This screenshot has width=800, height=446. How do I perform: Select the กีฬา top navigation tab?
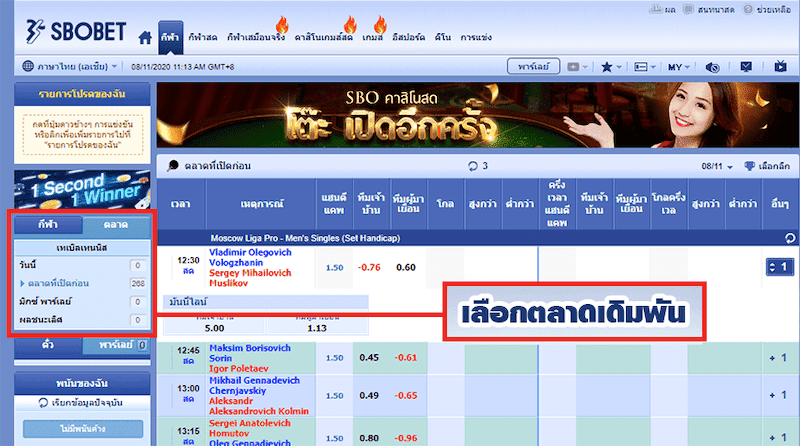click(170, 37)
